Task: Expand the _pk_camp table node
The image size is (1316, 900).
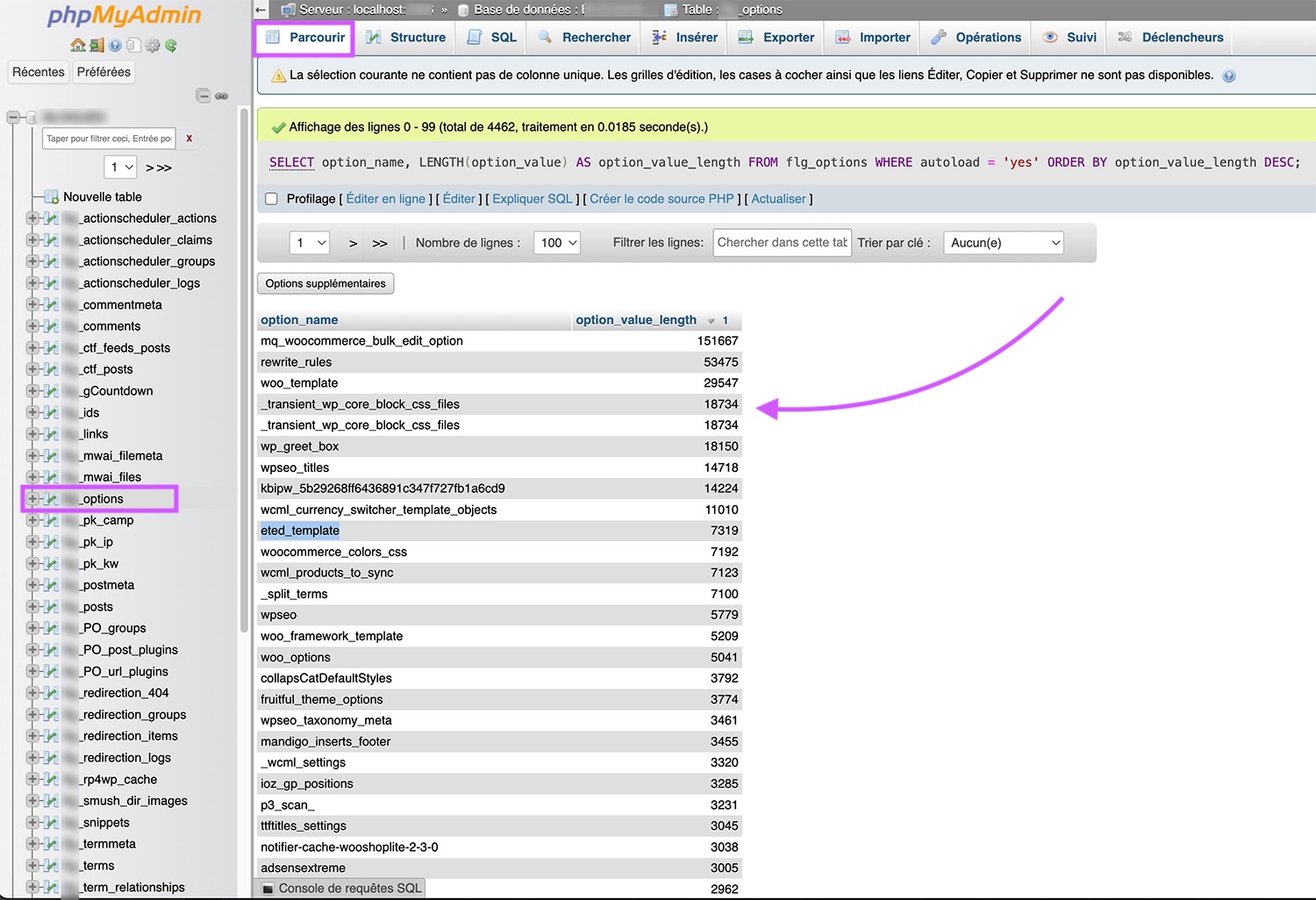Action: [32, 520]
